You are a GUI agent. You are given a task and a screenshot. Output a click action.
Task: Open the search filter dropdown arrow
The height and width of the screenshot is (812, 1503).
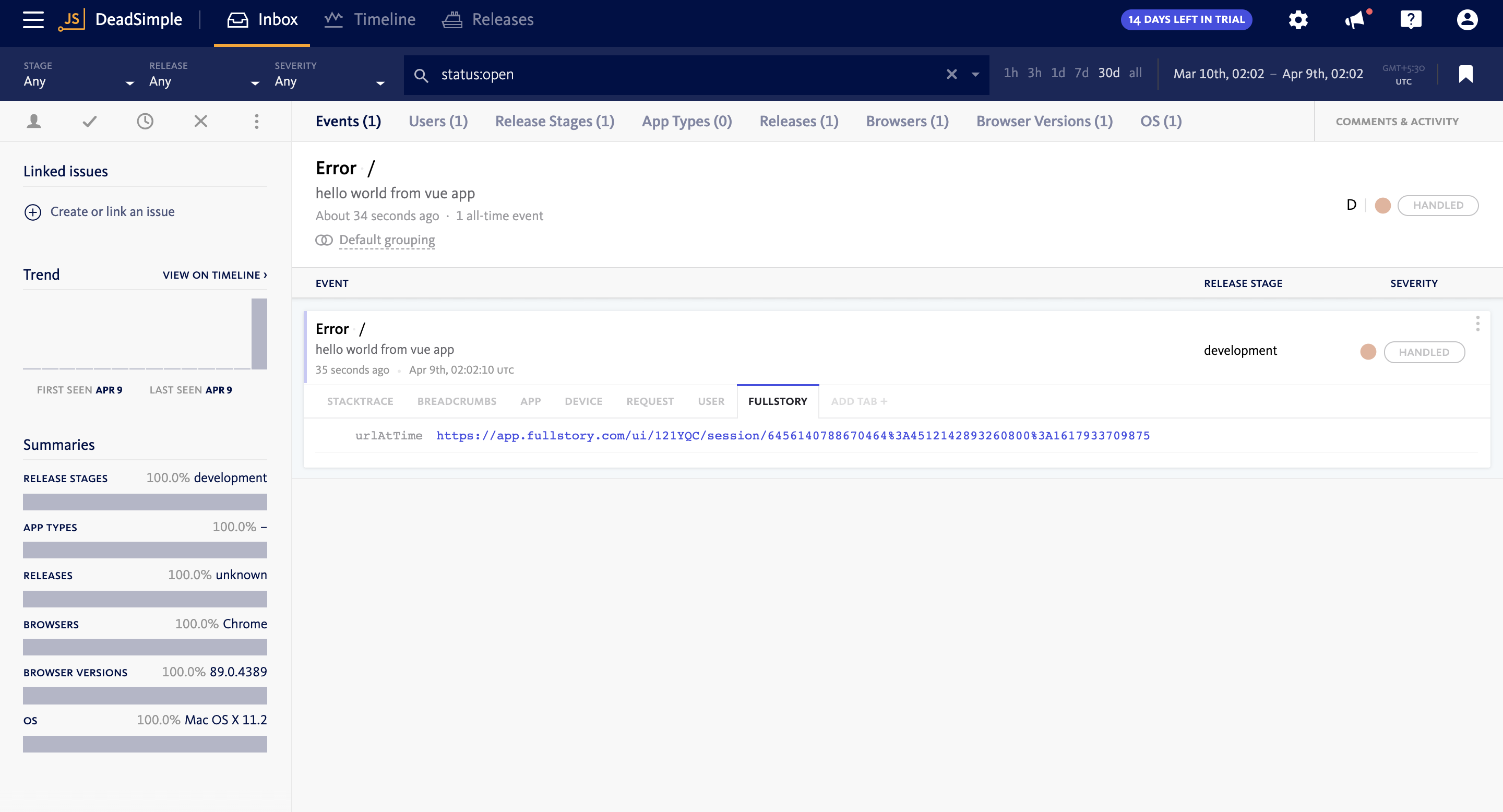coord(975,74)
